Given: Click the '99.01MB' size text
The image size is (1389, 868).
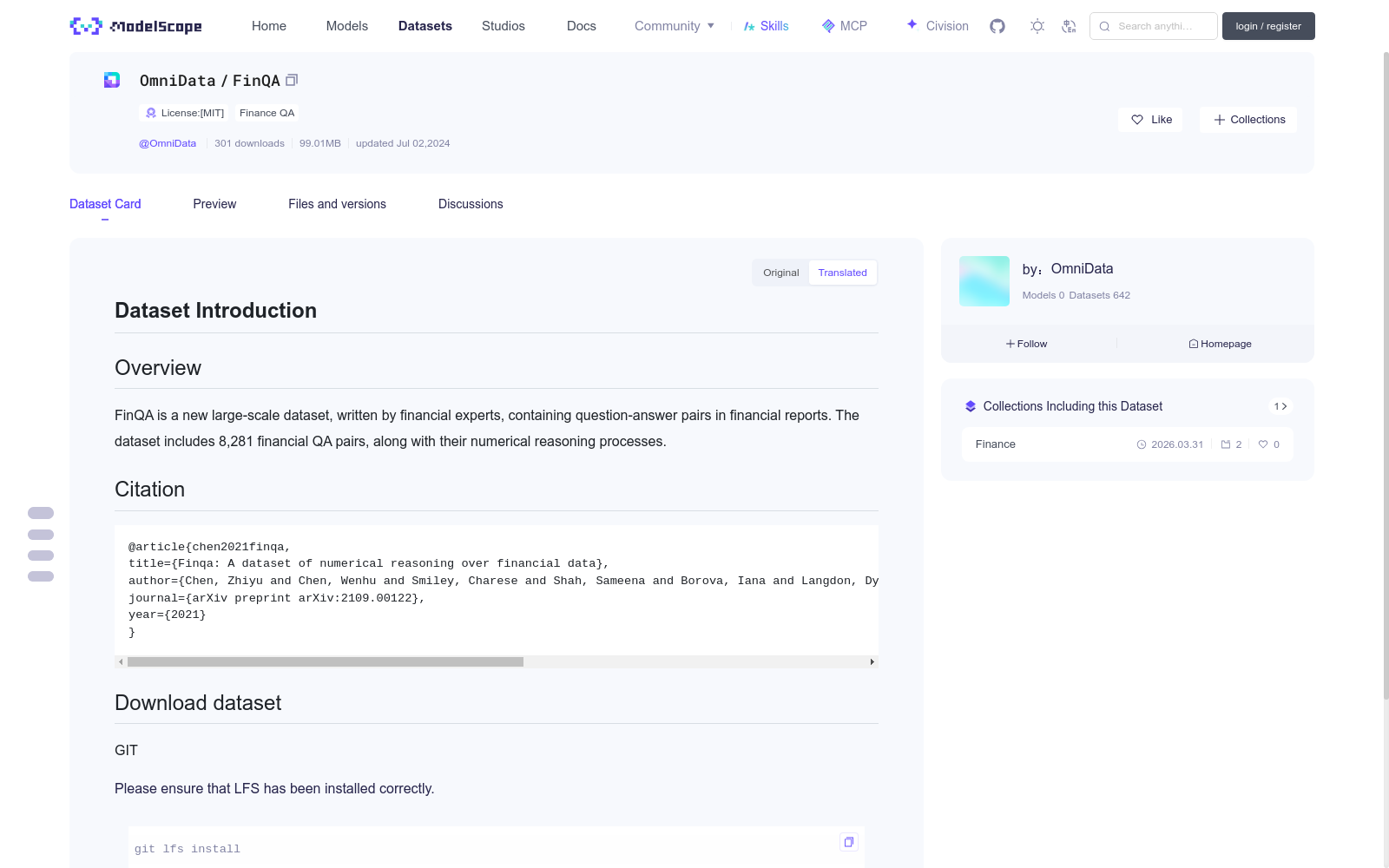Looking at the screenshot, I should click(320, 143).
